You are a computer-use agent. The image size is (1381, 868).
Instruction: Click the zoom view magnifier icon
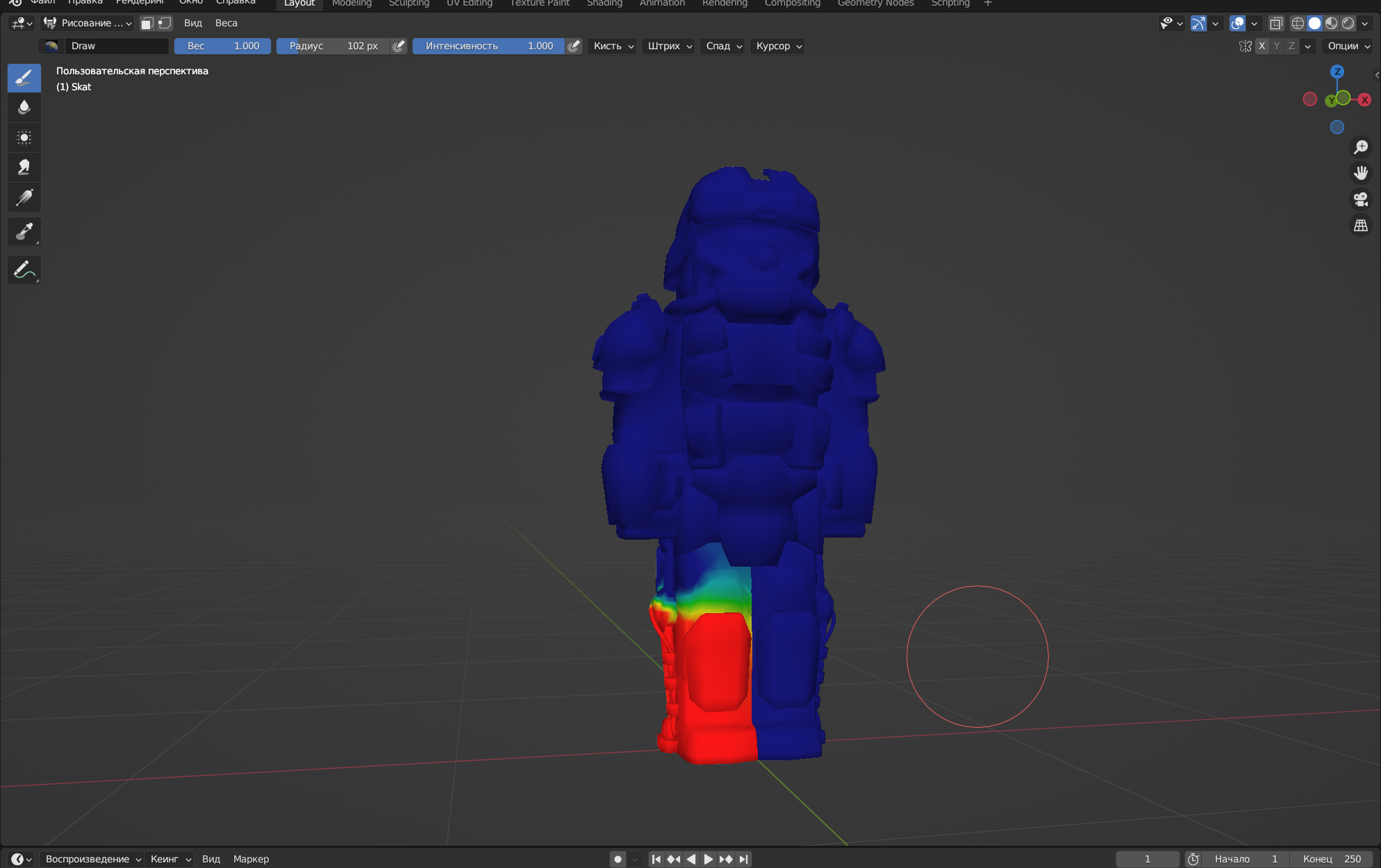(1361, 147)
